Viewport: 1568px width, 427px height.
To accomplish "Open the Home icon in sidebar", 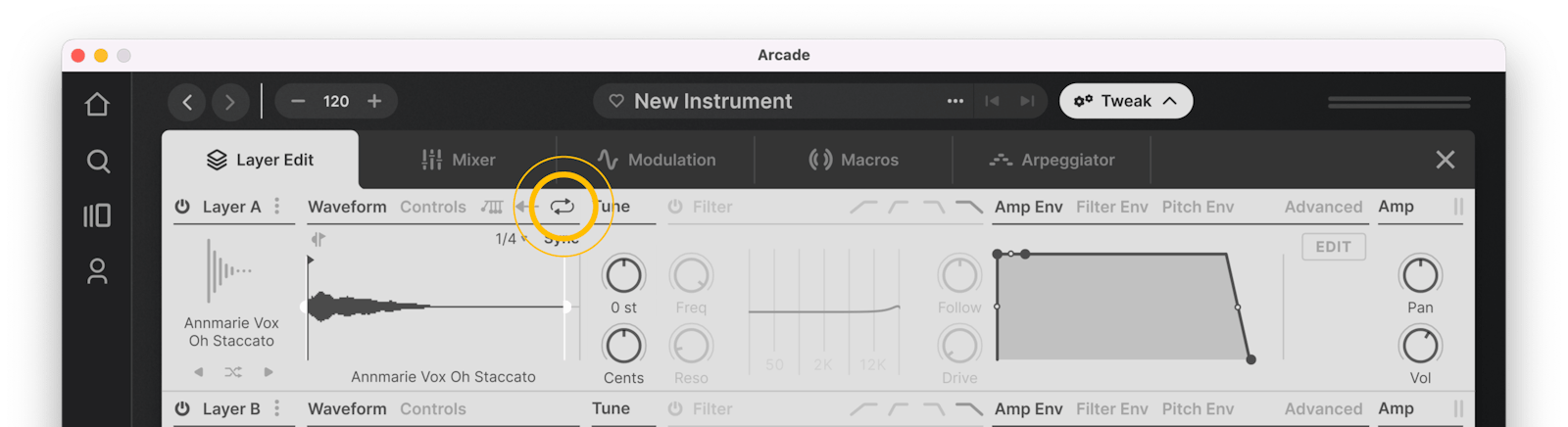I will 97,104.
